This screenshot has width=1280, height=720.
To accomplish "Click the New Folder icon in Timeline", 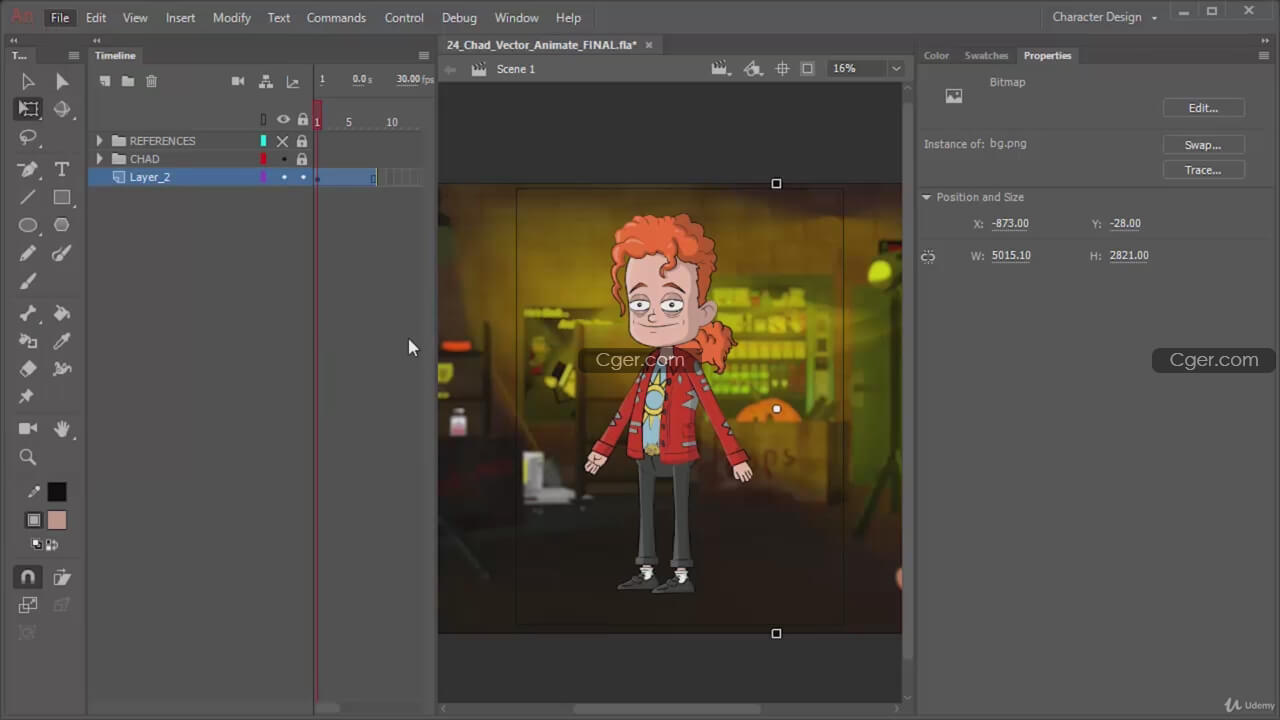I will (128, 81).
